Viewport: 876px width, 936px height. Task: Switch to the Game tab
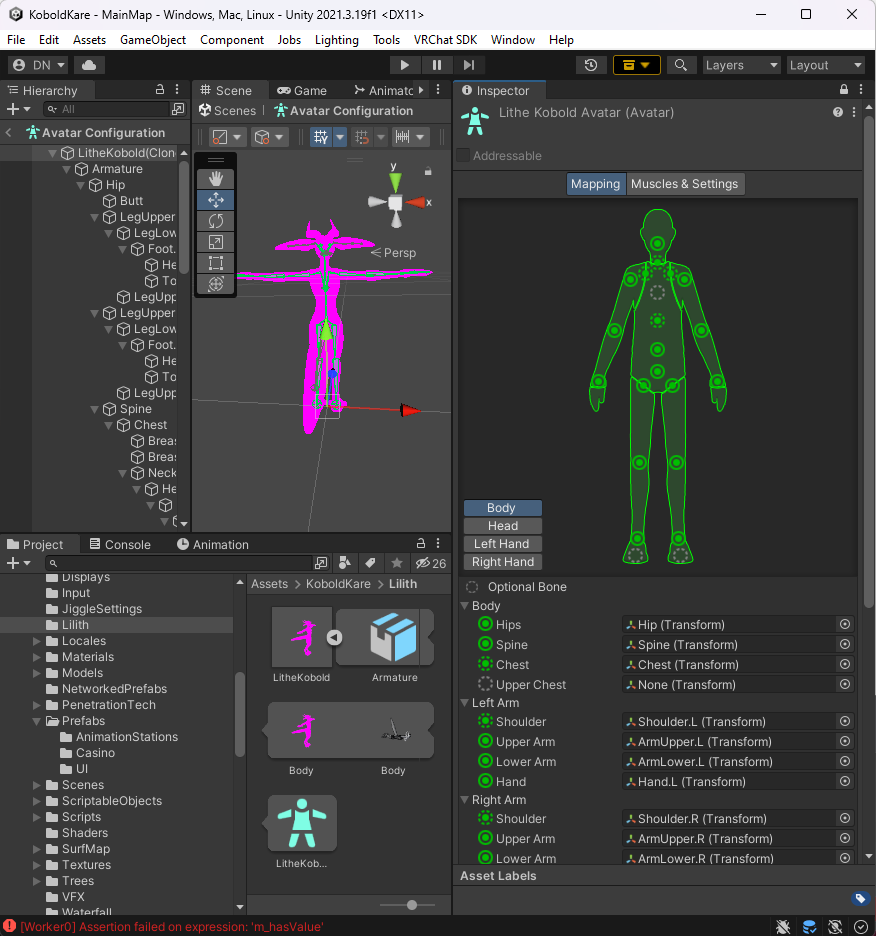pyautogui.click(x=302, y=91)
